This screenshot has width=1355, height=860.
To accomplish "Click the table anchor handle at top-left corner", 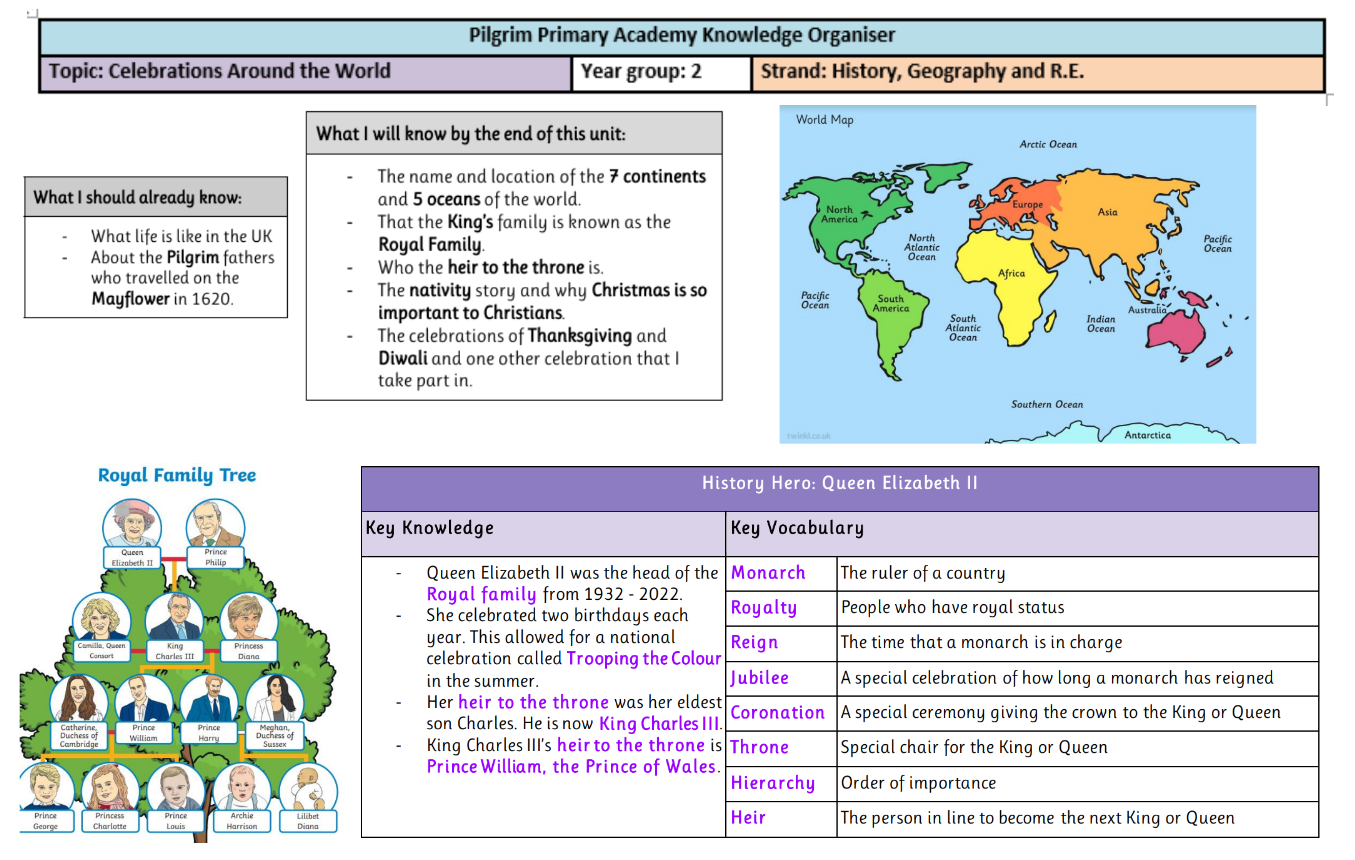I will tap(30, 13).
